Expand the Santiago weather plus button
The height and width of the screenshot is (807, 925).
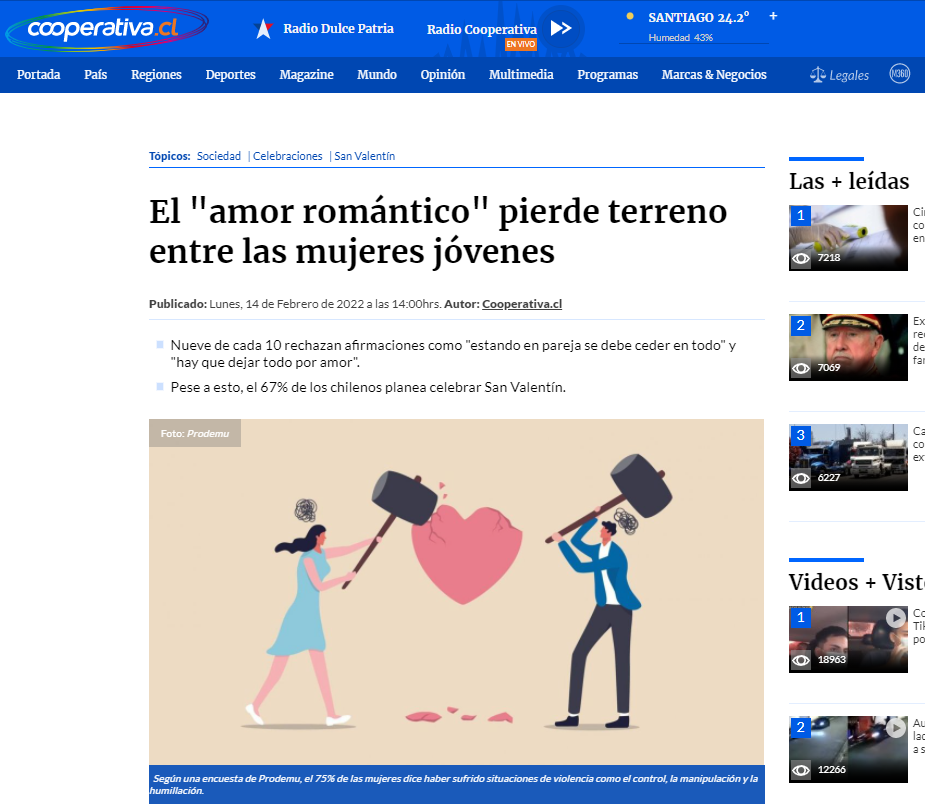(773, 17)
